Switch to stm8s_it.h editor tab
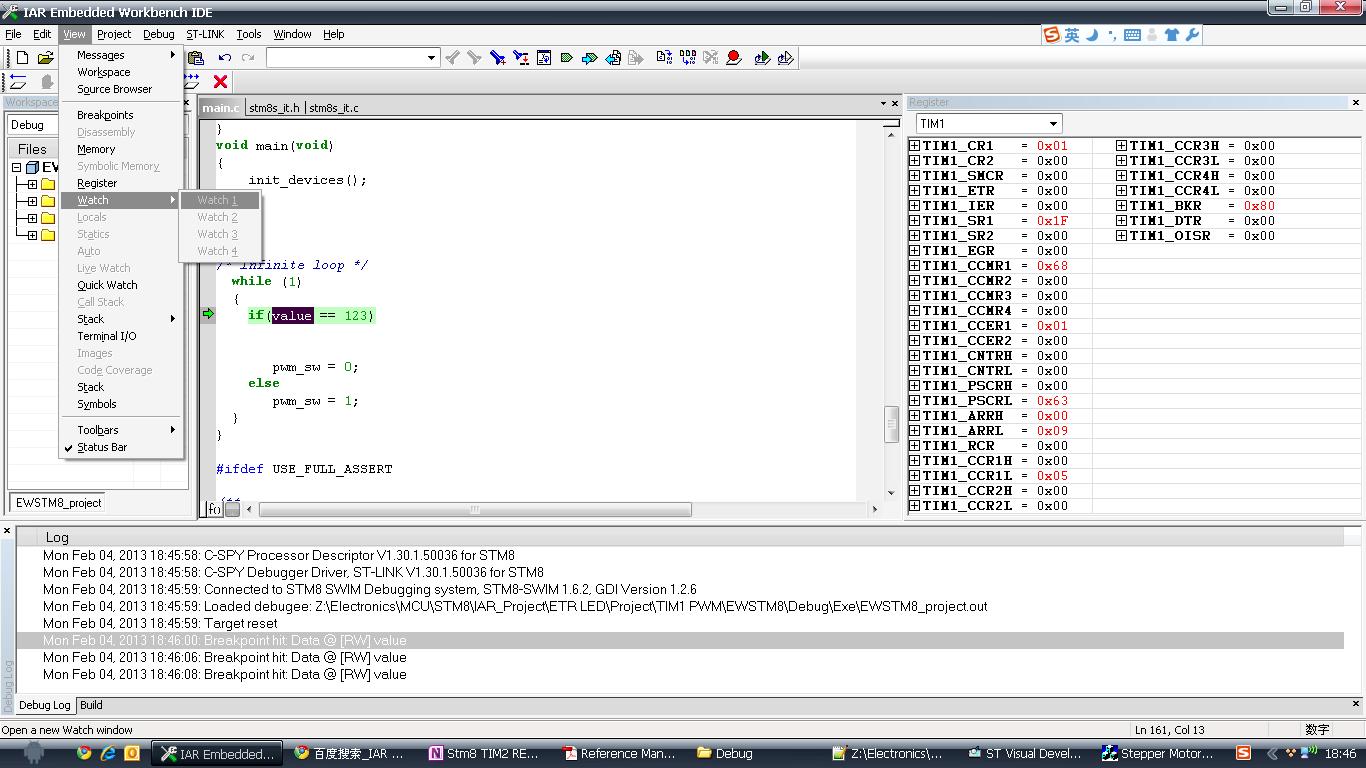Image resolution: width=1366 pixels, height=768 pixels. pyautogui.click(x=274, y=108)
